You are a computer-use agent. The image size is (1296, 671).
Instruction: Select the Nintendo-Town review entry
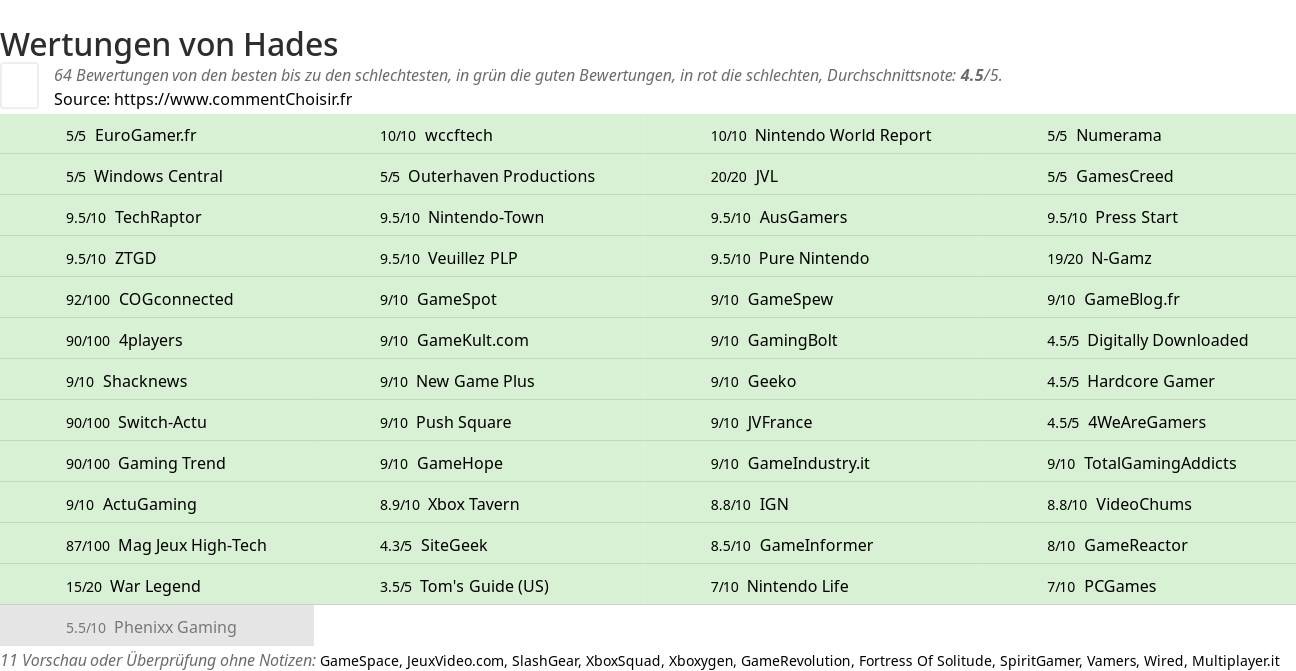462,217
